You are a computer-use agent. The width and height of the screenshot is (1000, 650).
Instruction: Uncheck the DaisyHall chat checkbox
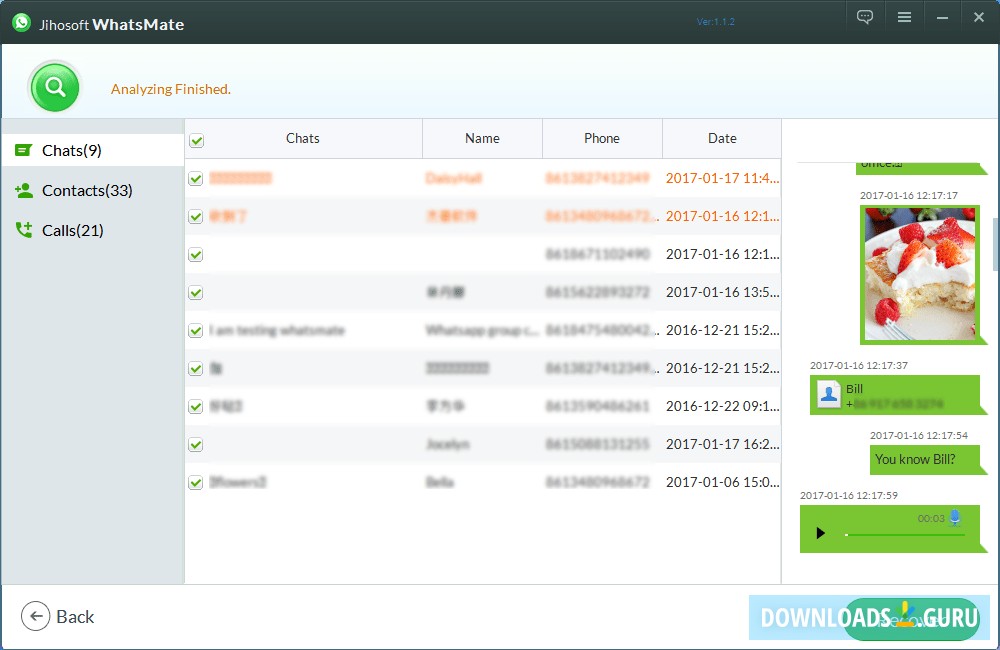[196, 178]
